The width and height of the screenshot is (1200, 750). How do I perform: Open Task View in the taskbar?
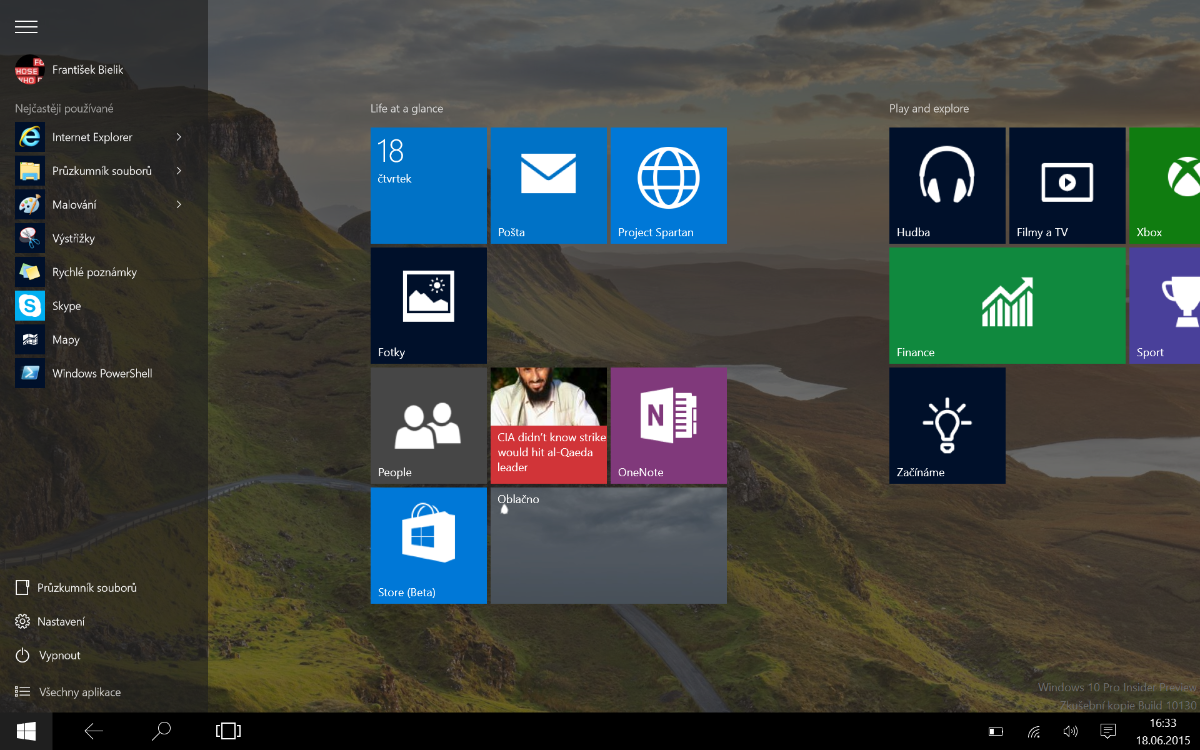[228, 731]
